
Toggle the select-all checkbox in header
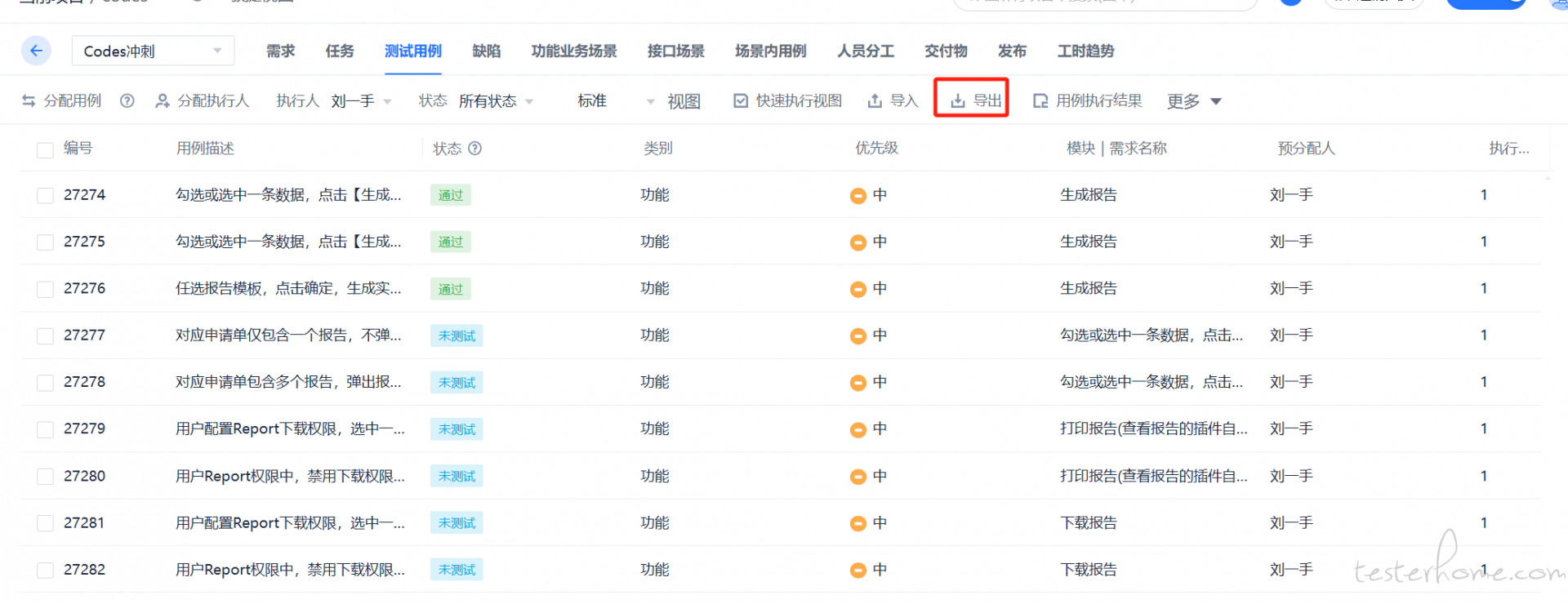pyautogui.click(x=46, y=149)
